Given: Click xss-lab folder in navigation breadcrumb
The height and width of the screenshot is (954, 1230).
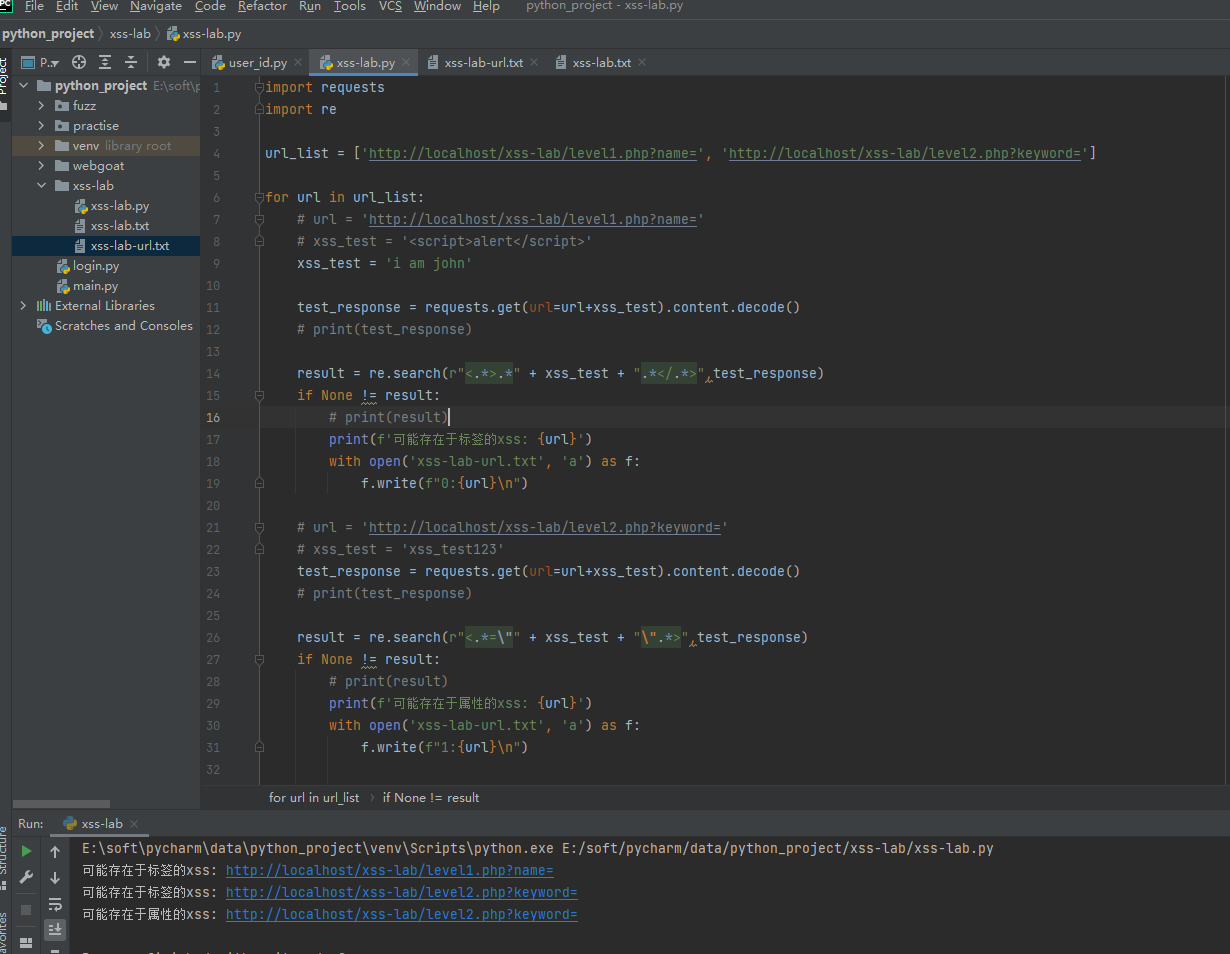Looking at the screenshot, I should (130, 34).
